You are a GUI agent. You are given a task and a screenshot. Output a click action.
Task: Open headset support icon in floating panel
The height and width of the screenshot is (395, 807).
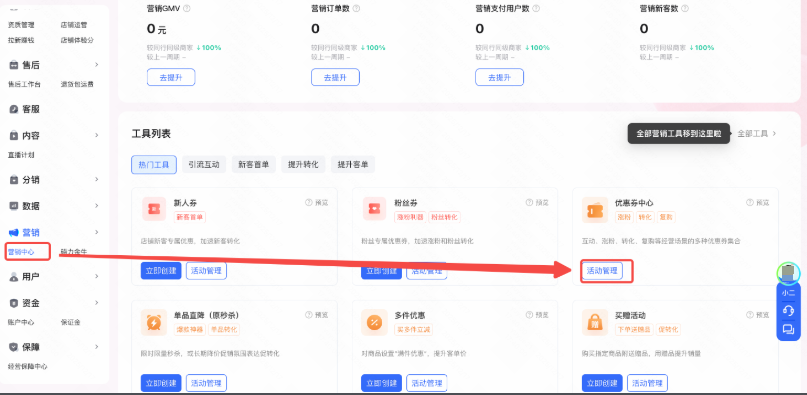pos(788,311)
